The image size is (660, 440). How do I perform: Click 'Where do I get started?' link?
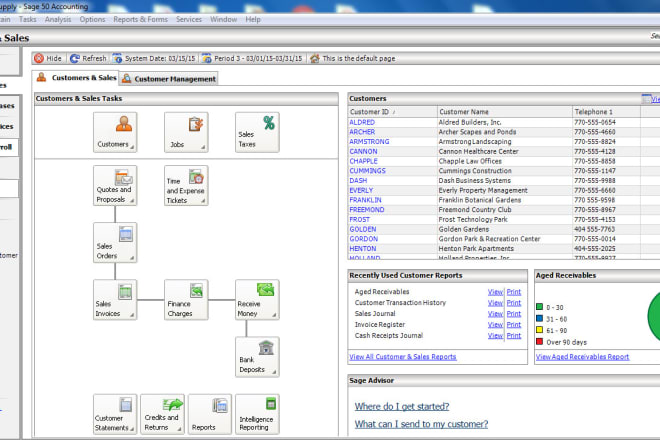402,406
